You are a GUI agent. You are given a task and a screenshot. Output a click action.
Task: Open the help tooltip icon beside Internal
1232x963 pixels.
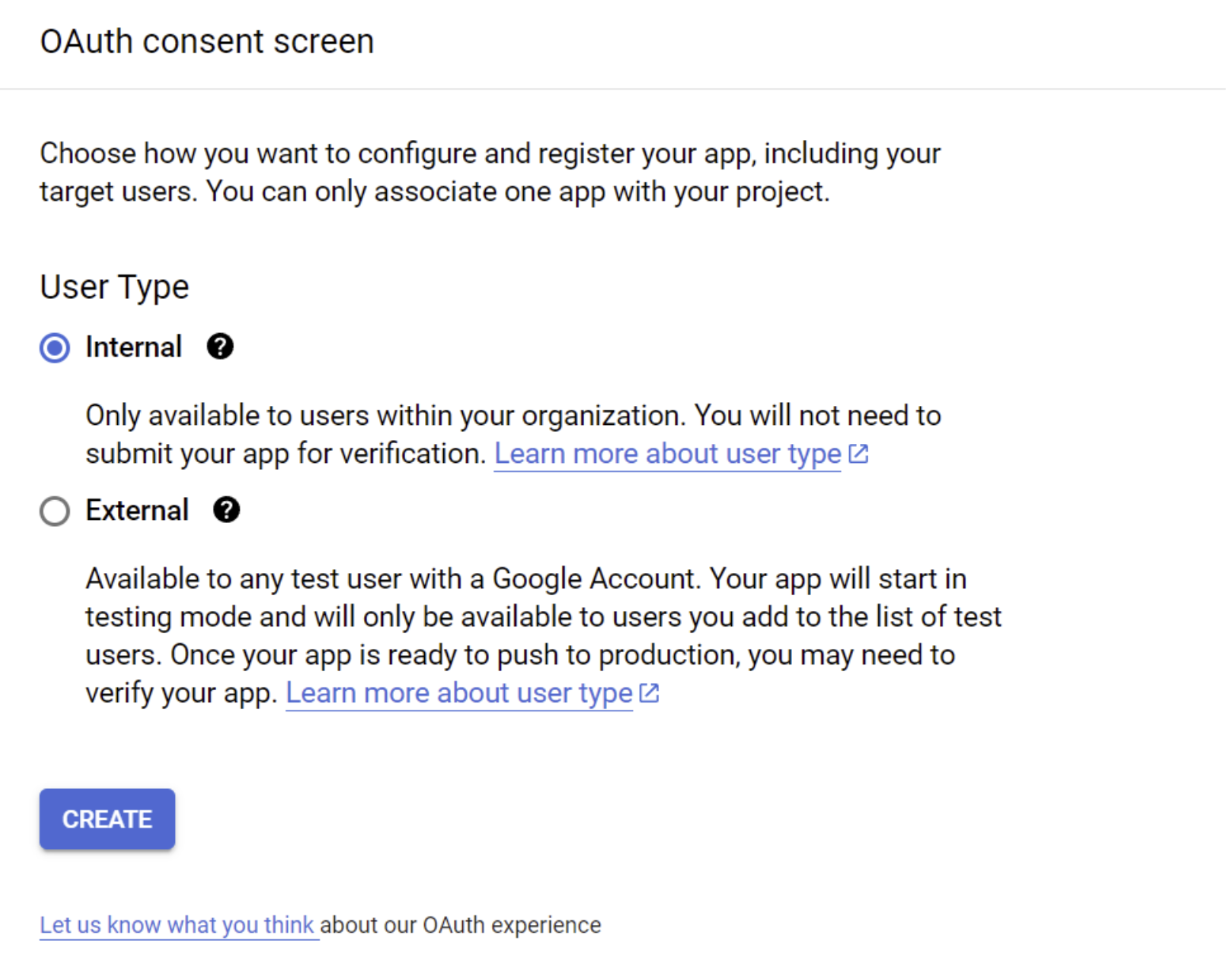[x=220, y=347]
